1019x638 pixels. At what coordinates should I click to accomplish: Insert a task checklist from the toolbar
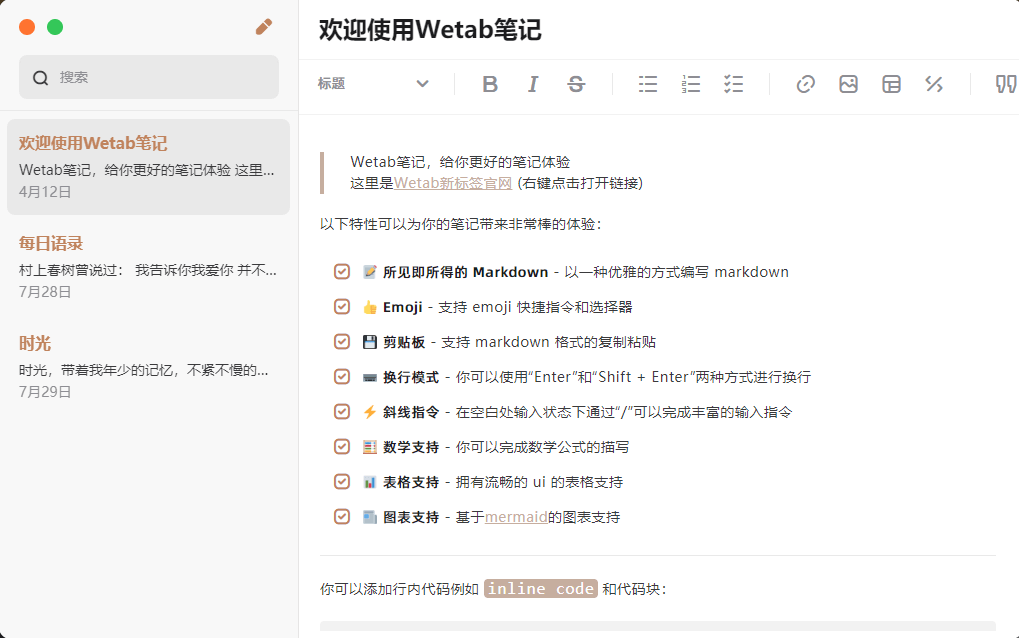pos(733,84)
